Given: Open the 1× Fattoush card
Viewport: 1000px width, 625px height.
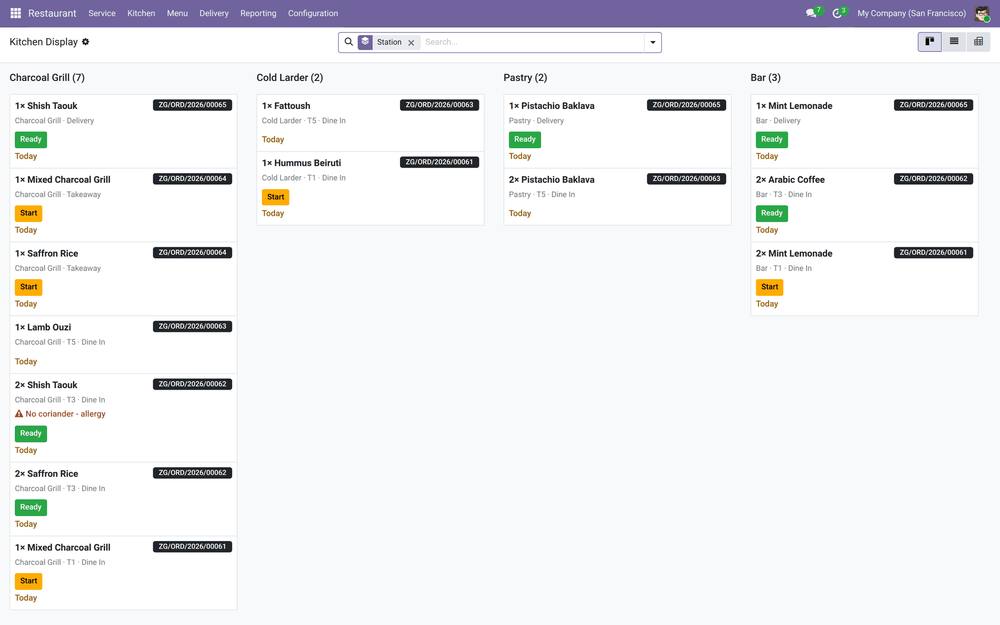Looking at the screenshot, I should pyautogui.click(x=370, y=123).
